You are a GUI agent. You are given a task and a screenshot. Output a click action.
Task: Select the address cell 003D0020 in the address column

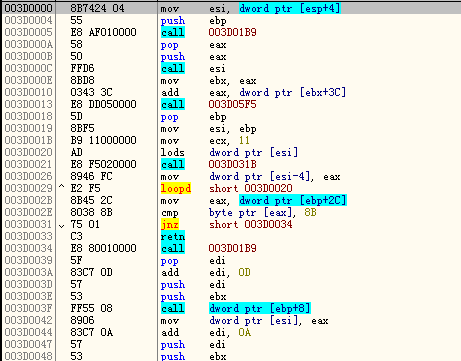[29, 152]
